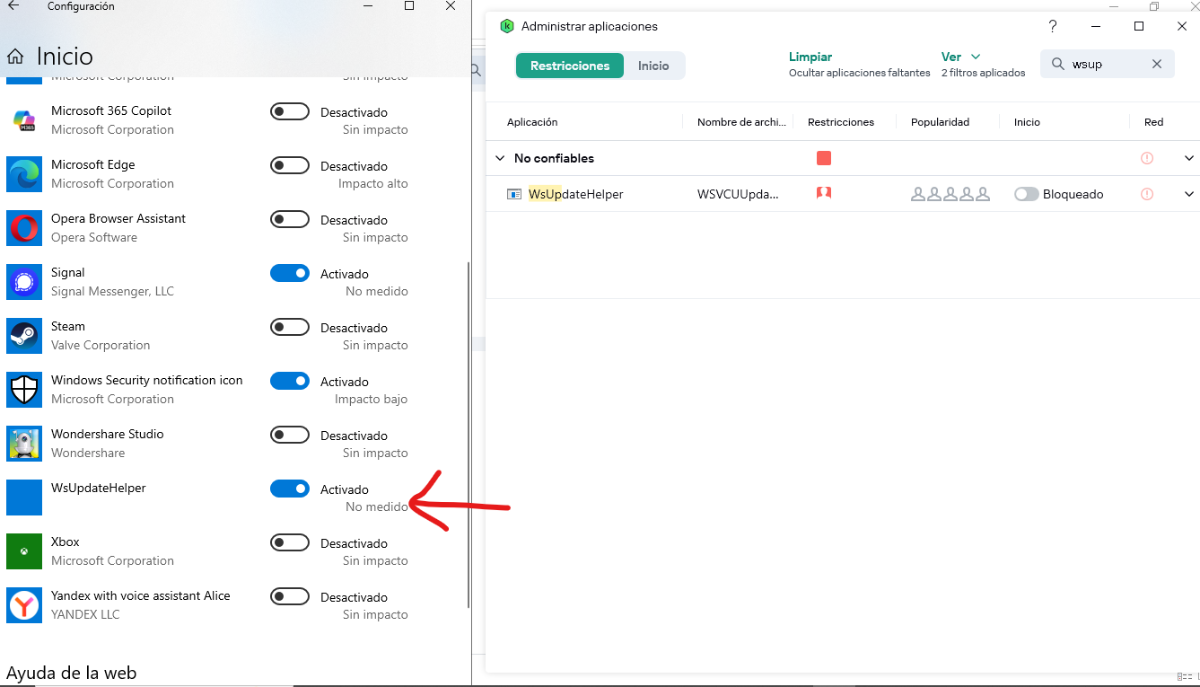Sort by the Restricciones column header
Viewport: 1200px width, 687px height.
(x=841, y=122)
